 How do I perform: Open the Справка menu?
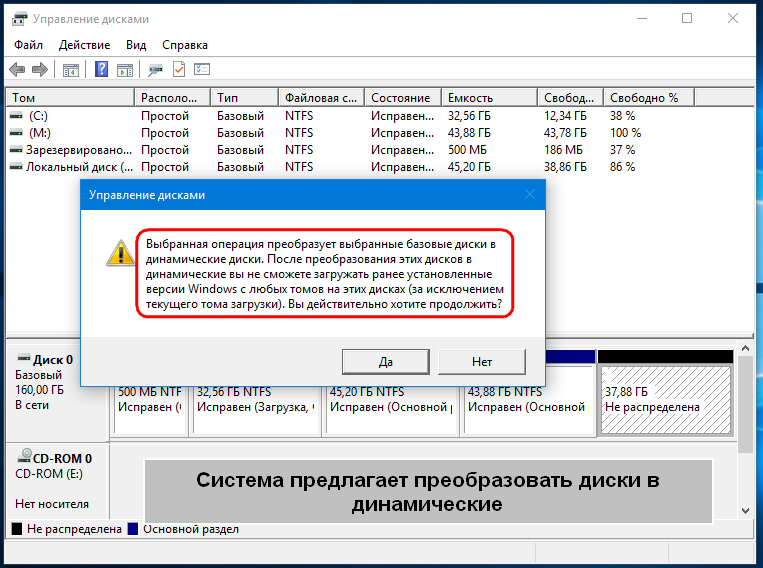185,45
